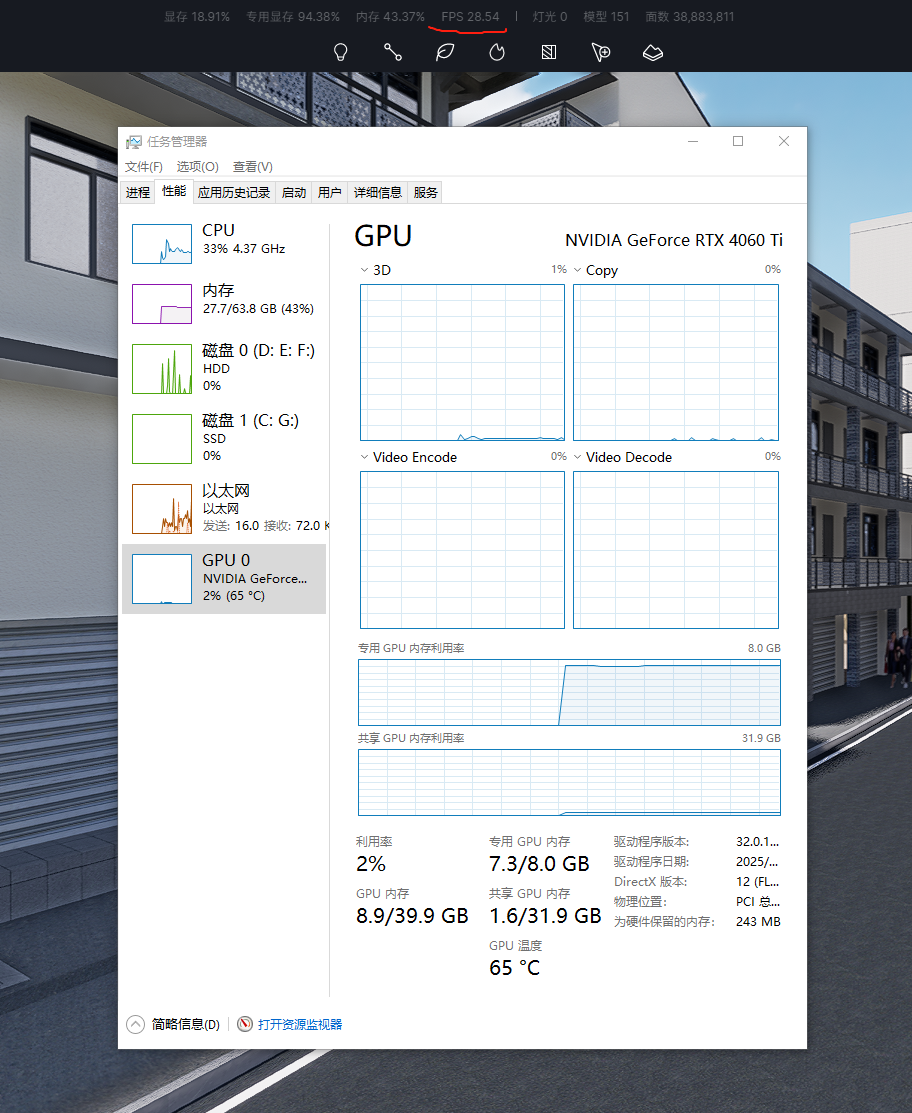The height and width of the screenshot is (1113, 912).
Task: Expand the 3D engine graph dropdown
Action: click(364, 270)
